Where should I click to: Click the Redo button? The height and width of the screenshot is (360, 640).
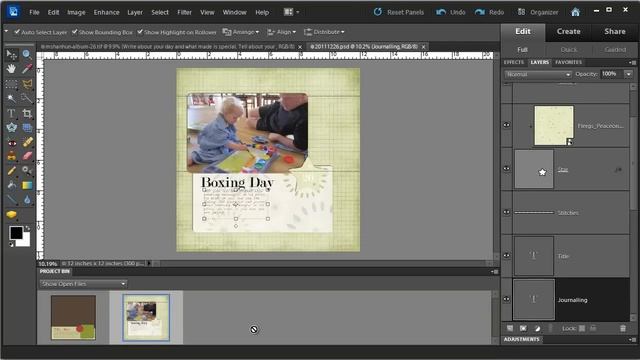[x=489, y=12]
